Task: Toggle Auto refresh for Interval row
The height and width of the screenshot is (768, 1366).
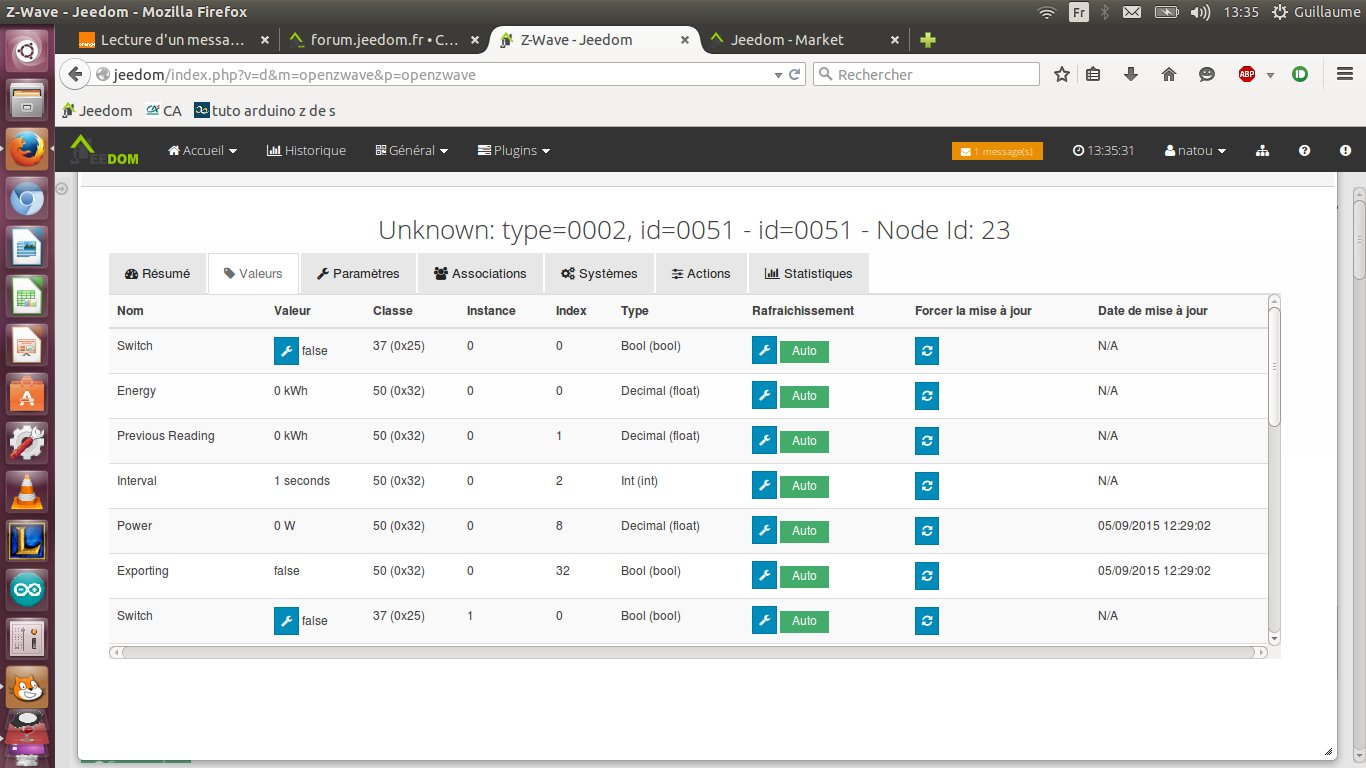Action: [x=804, y=486]
